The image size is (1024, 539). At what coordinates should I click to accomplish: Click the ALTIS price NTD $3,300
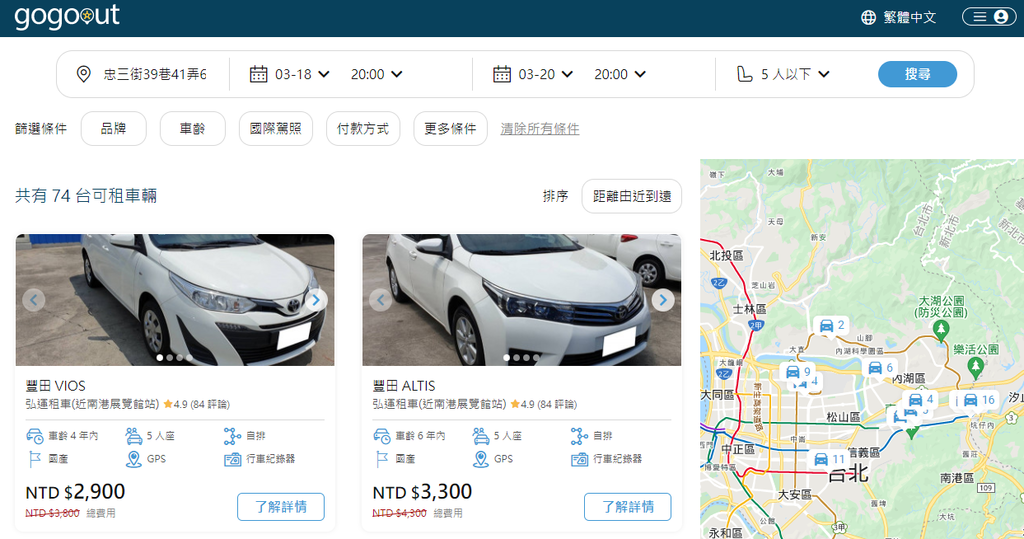(422, 492)
